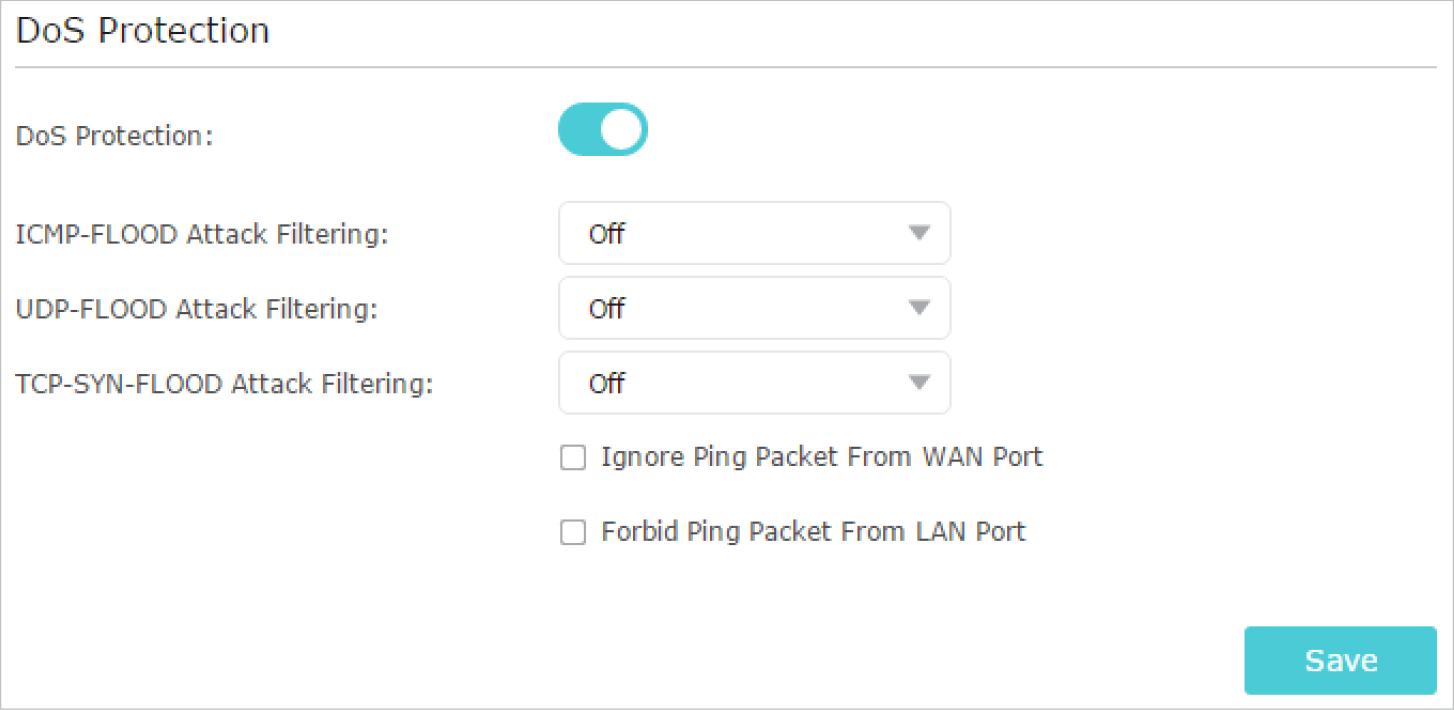Open the TCP-SYN-FLOOD Attack Filtering dropdown
This screenshot has width=1454, height=710.
point(754,383)
